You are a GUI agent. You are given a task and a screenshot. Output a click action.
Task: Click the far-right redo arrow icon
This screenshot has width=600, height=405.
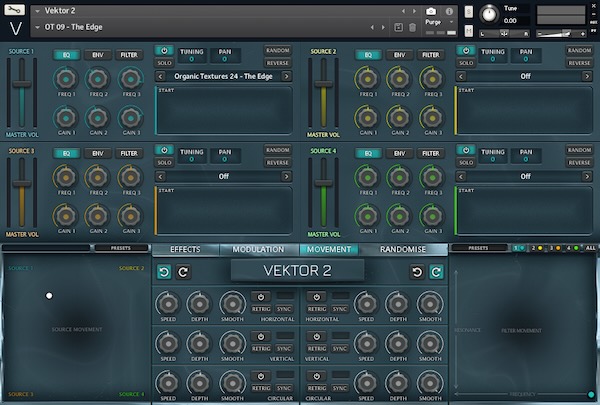pyautogui.click(x=436, y=272)
